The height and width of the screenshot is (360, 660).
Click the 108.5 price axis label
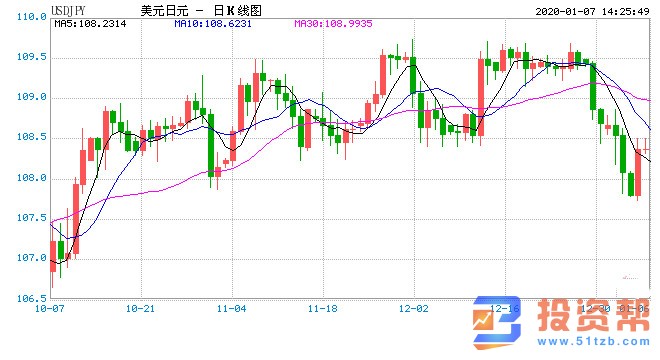click(x=32, y=137)
